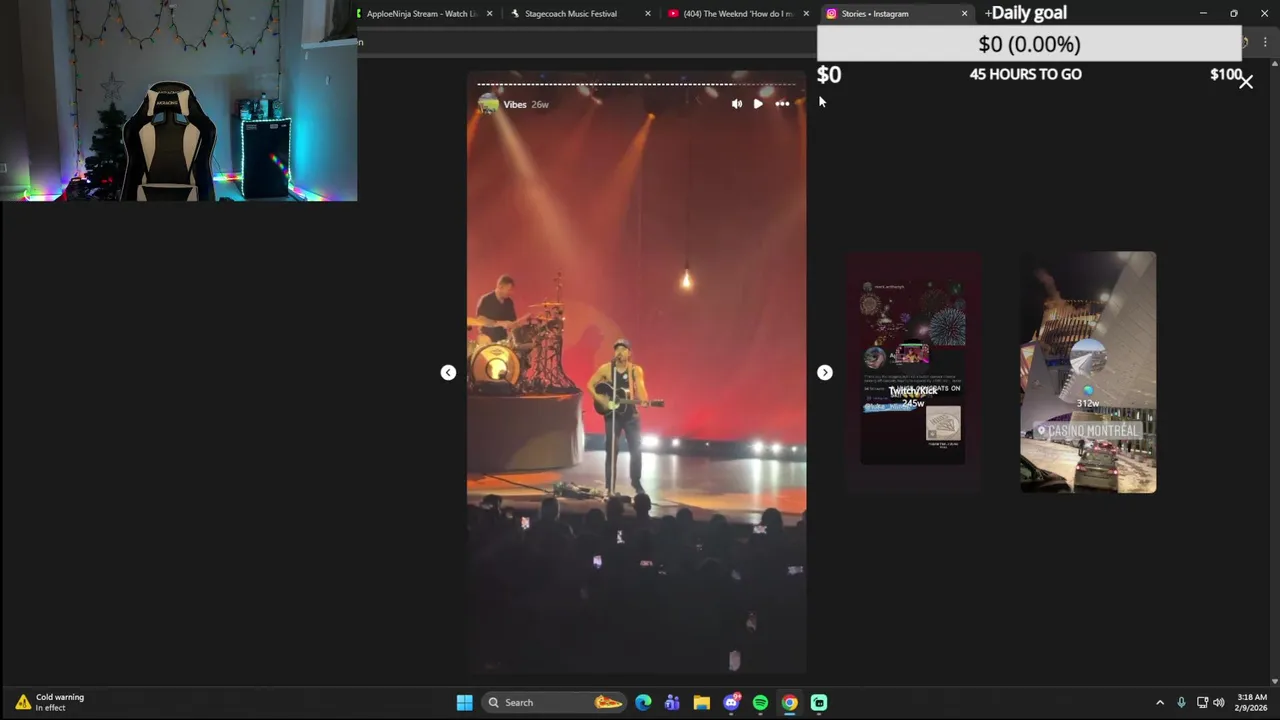Open the green streaming app on taskbar

click(x=819, y=702)
